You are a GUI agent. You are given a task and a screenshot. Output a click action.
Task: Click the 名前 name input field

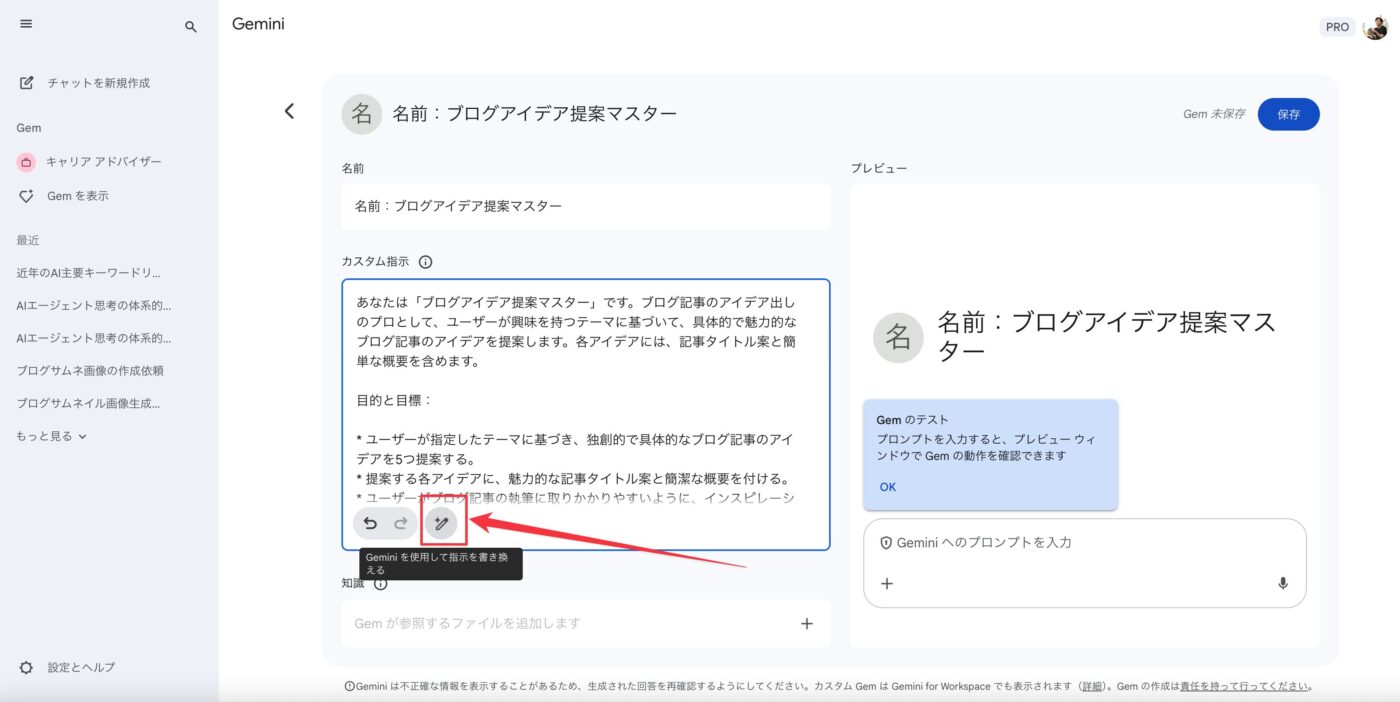pyautogui.click(x=586, y=206)
